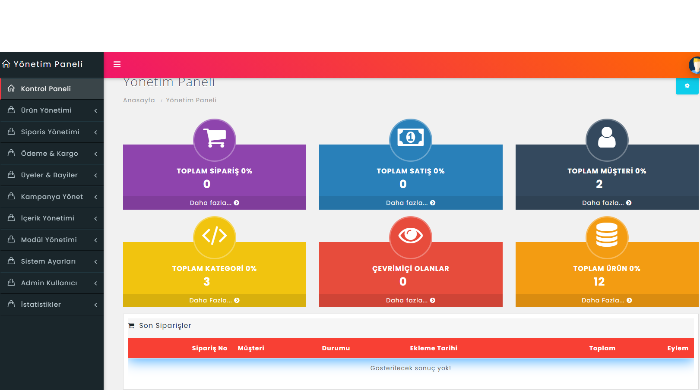Expand the chevron next to Sistem Ayarları
700x390 pixels.
96,262
